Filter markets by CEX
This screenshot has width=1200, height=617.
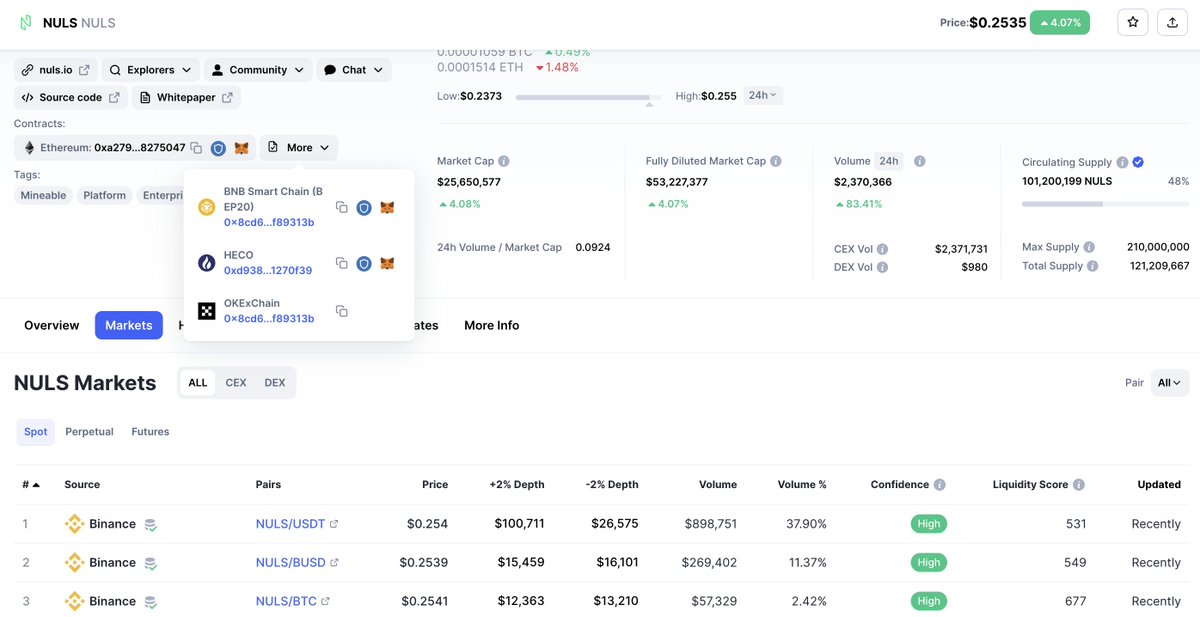tap(236, 383)
